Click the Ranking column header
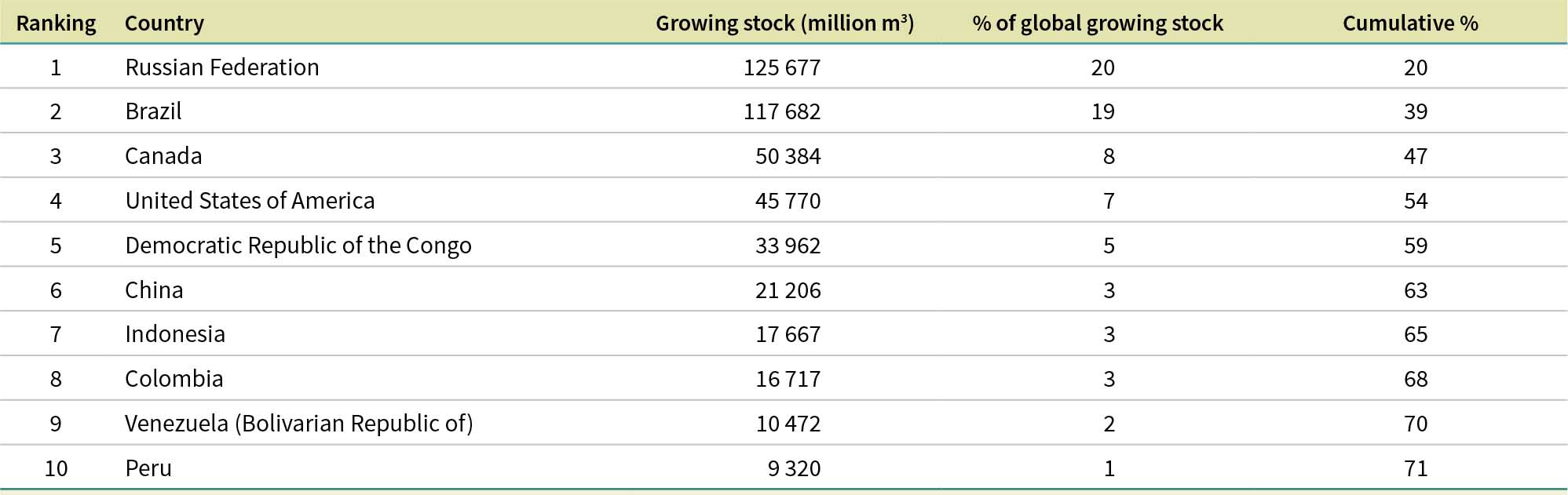The image size is (1568, 495). 56,24
